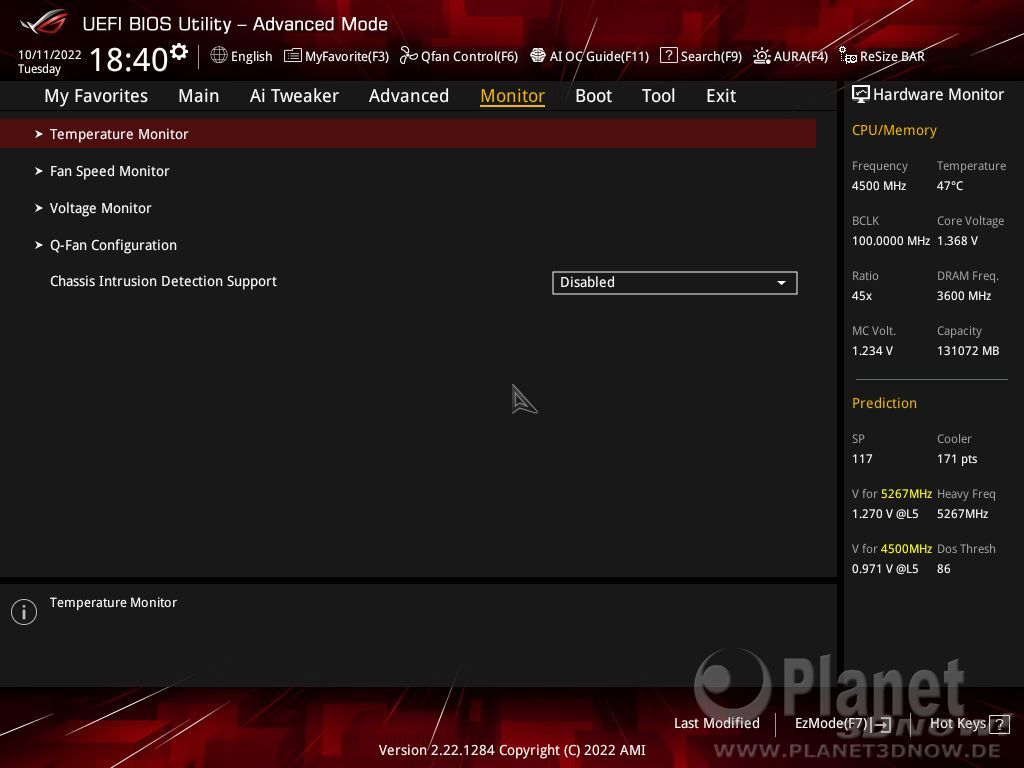The width and height of the screenshot is (1024, 768).
Task: Click the globe language icon
Action: pos(219,56)
